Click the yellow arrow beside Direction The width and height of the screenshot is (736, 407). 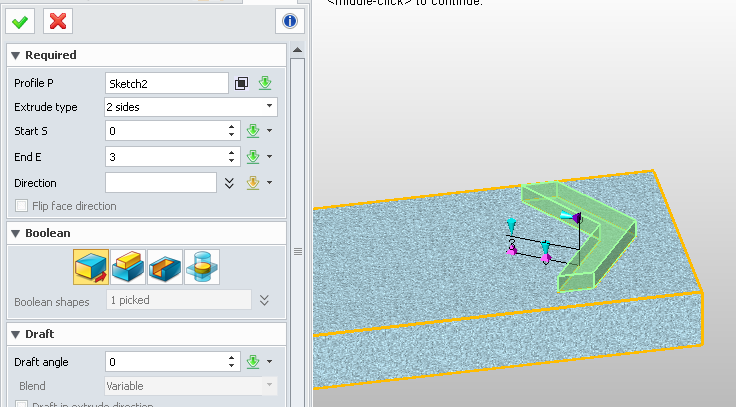[253, 183]
